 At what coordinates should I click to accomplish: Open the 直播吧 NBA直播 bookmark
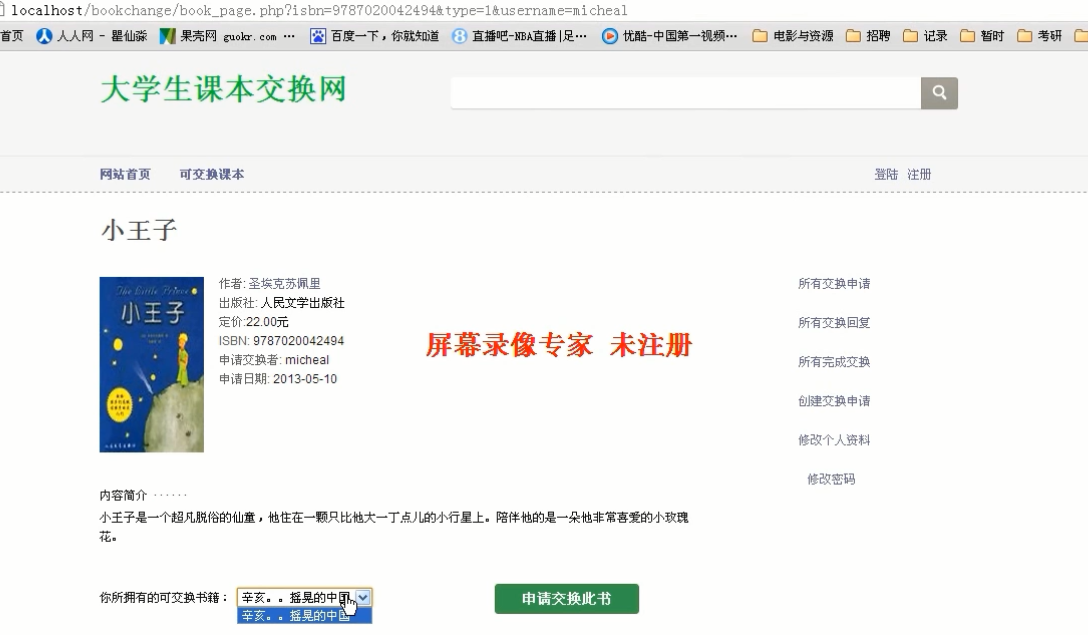[519, 36]
